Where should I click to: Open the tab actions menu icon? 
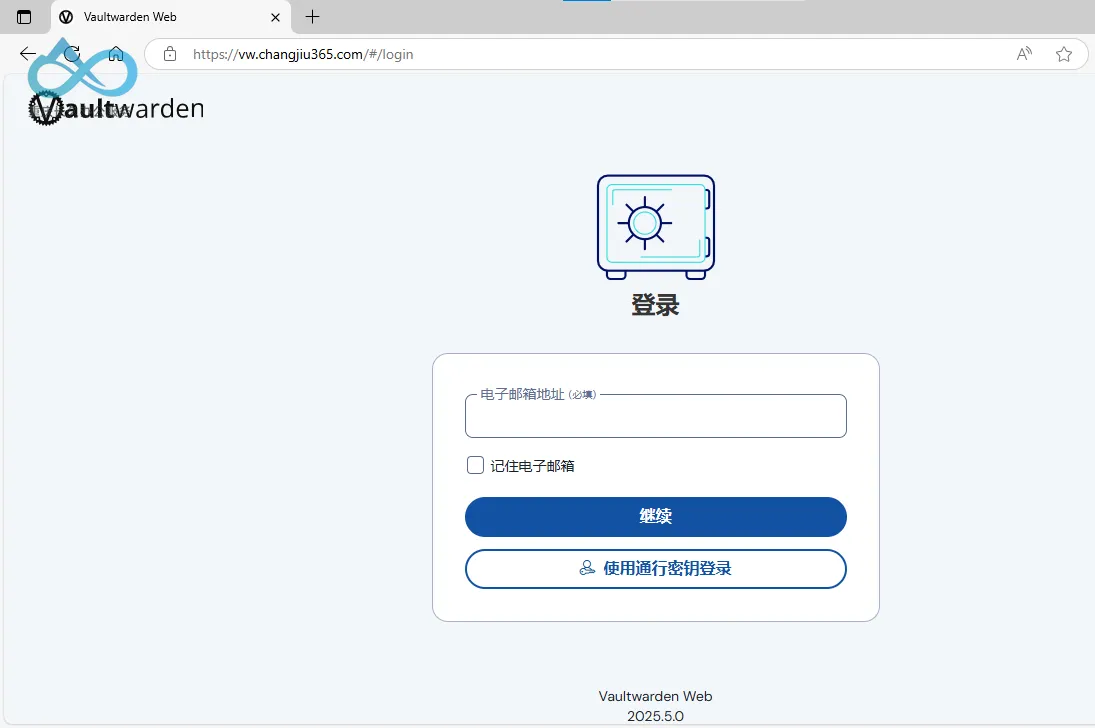point(24,17)
